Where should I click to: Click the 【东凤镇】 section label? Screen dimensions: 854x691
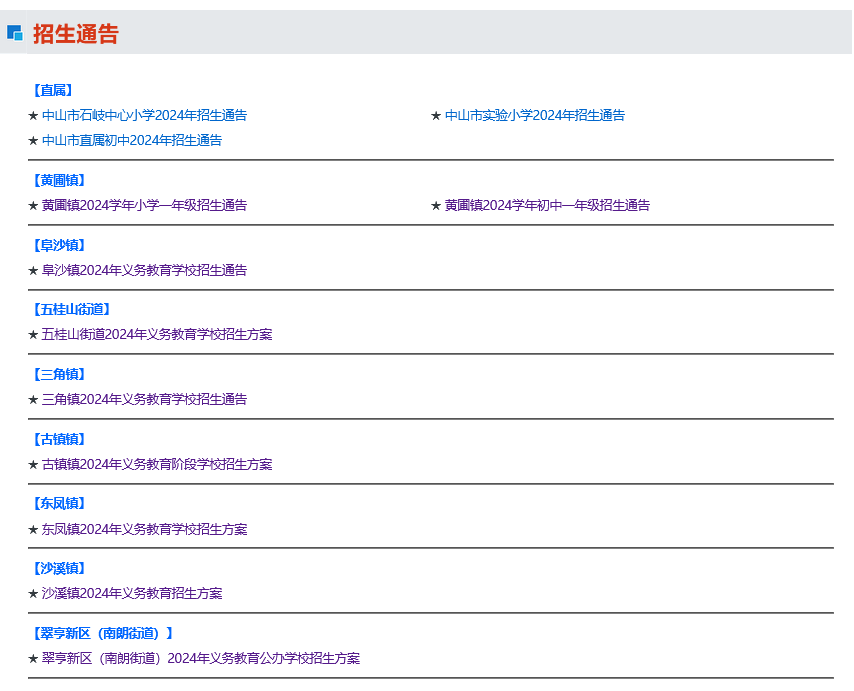tap(59, 503)
